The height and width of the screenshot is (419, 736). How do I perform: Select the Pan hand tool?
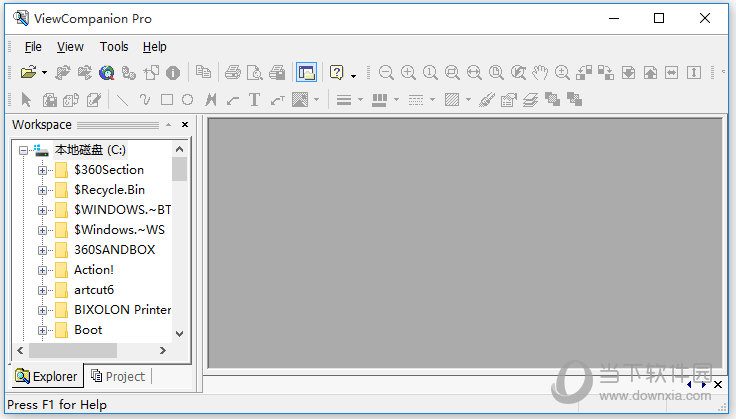pyautogui.click(x=540, y=72)
